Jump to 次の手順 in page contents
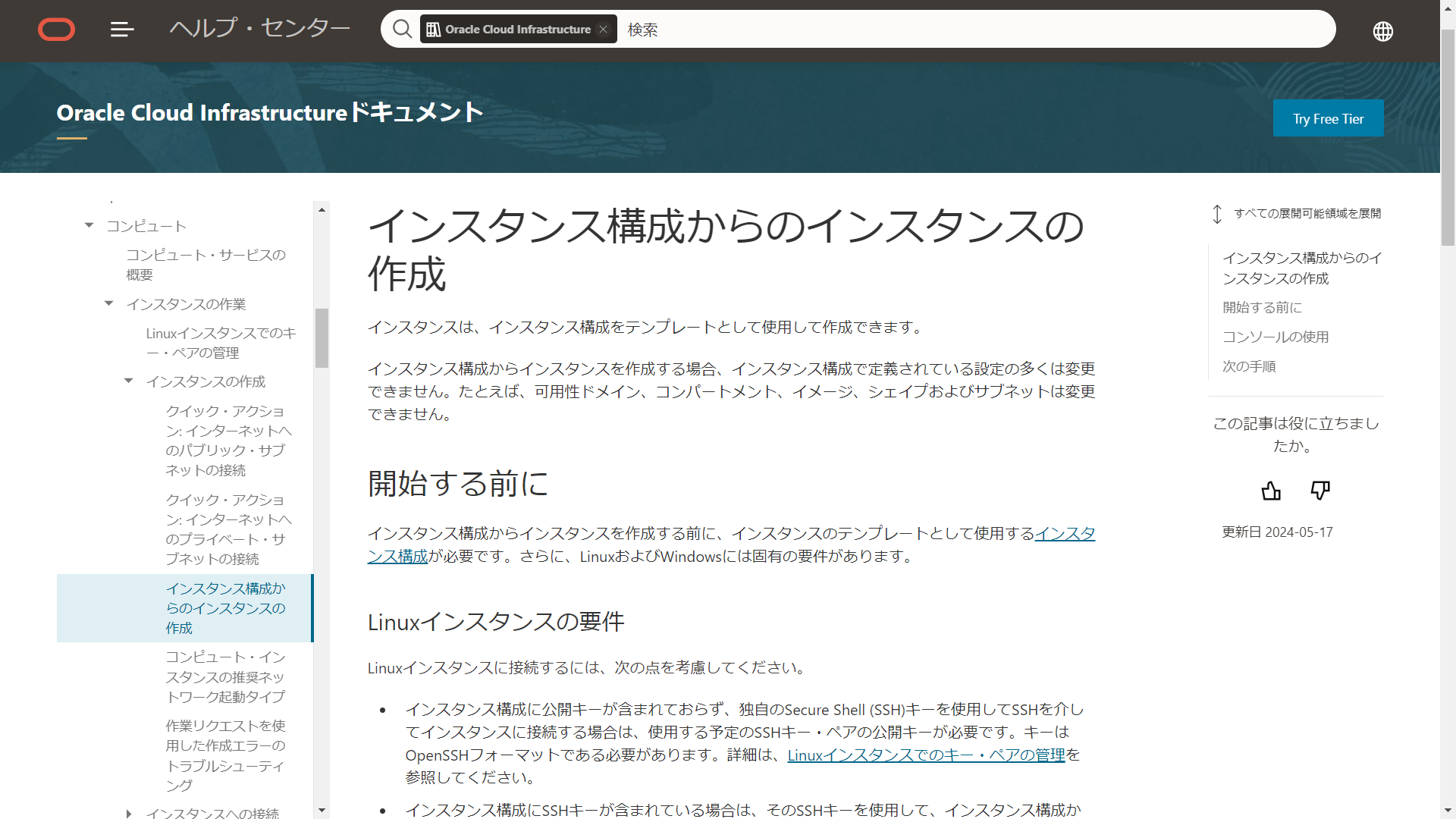Image resolution: width=1456 pixels, height=819 pixels. click(1249, 366)
